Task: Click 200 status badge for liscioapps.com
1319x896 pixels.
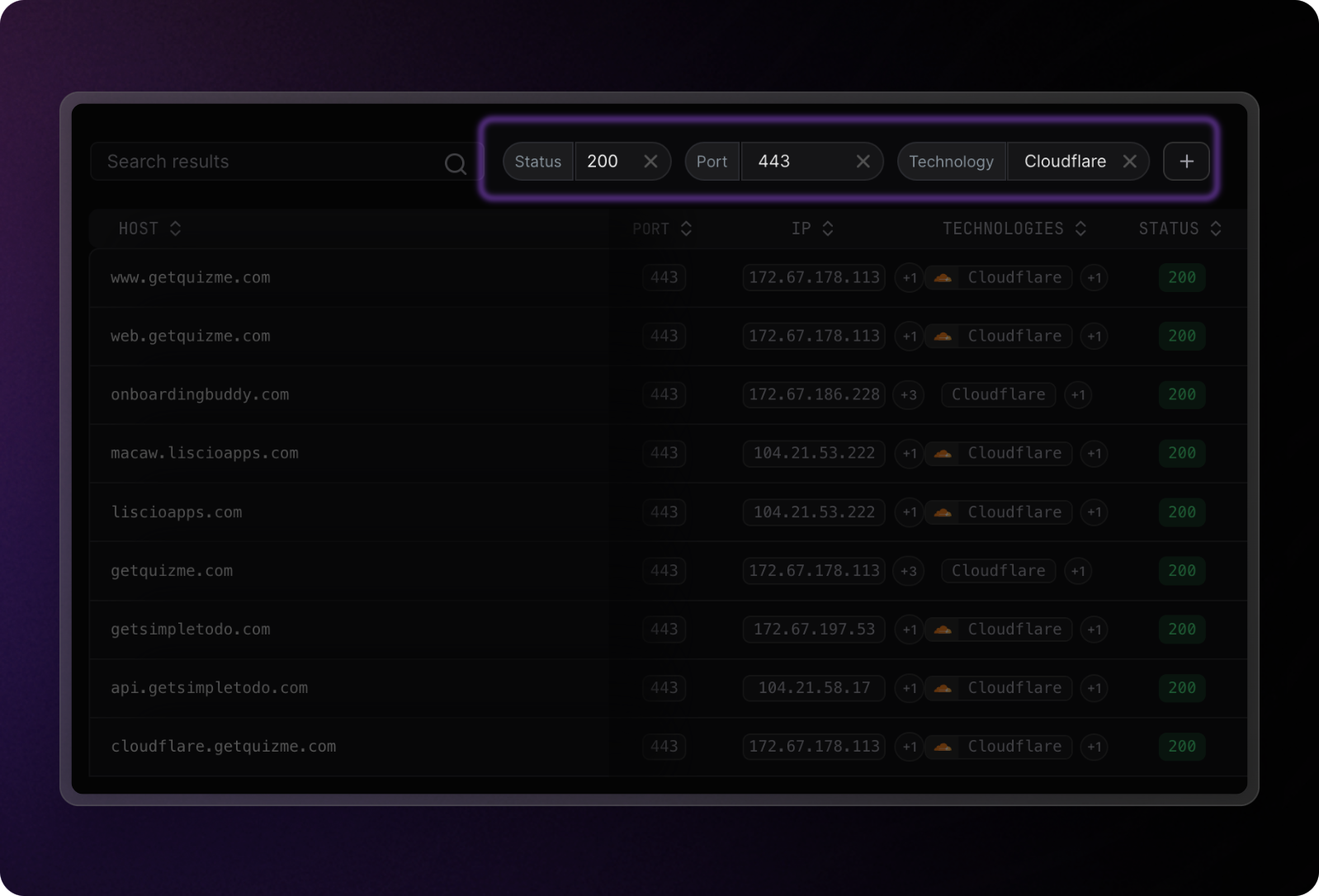Action: pos(1182,512)
